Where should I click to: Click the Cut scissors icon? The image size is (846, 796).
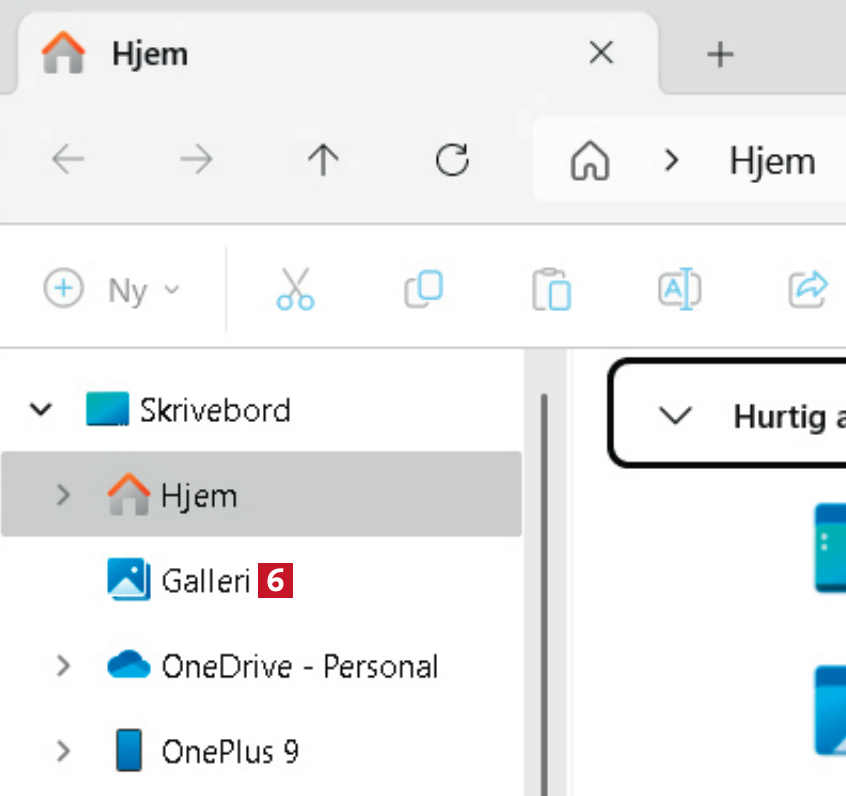tap(295, 290)
